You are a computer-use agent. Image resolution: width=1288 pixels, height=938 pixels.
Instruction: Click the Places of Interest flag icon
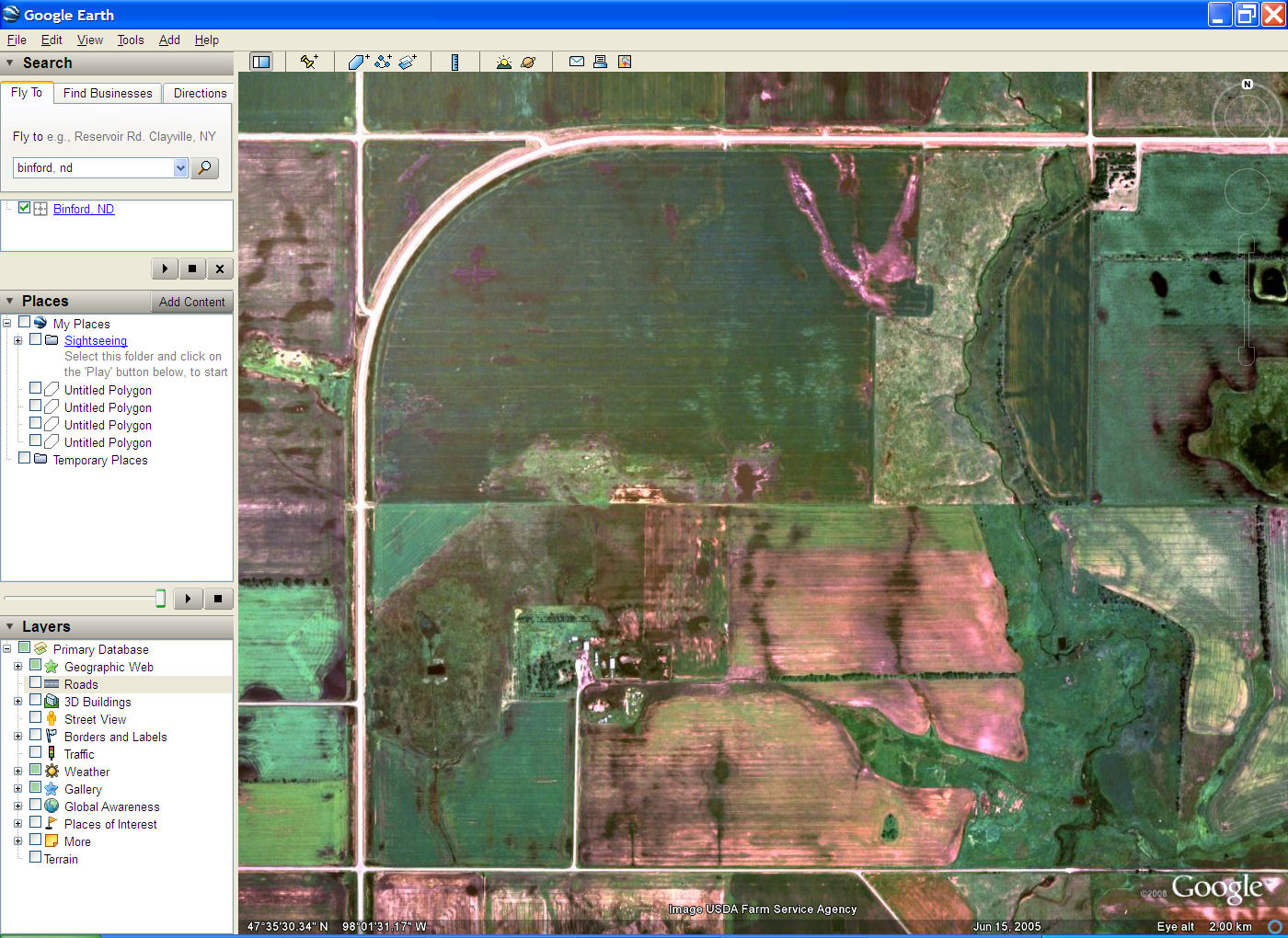(52, 824)
